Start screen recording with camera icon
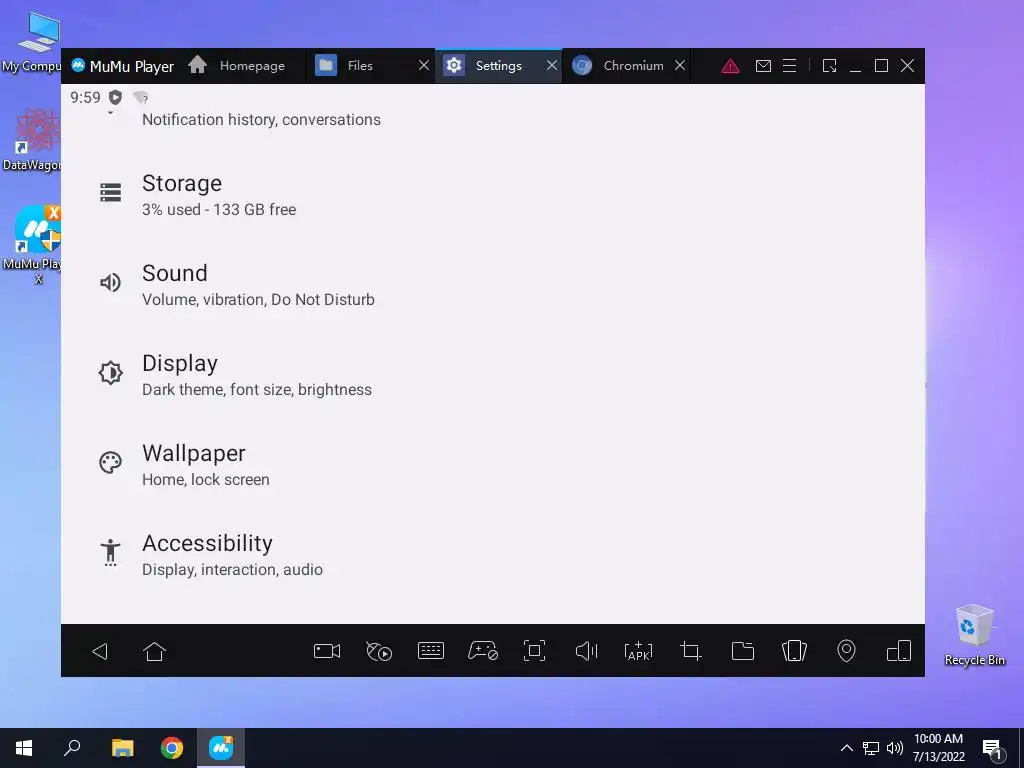Screen dimensions: 1024x768 pos(327,651)
